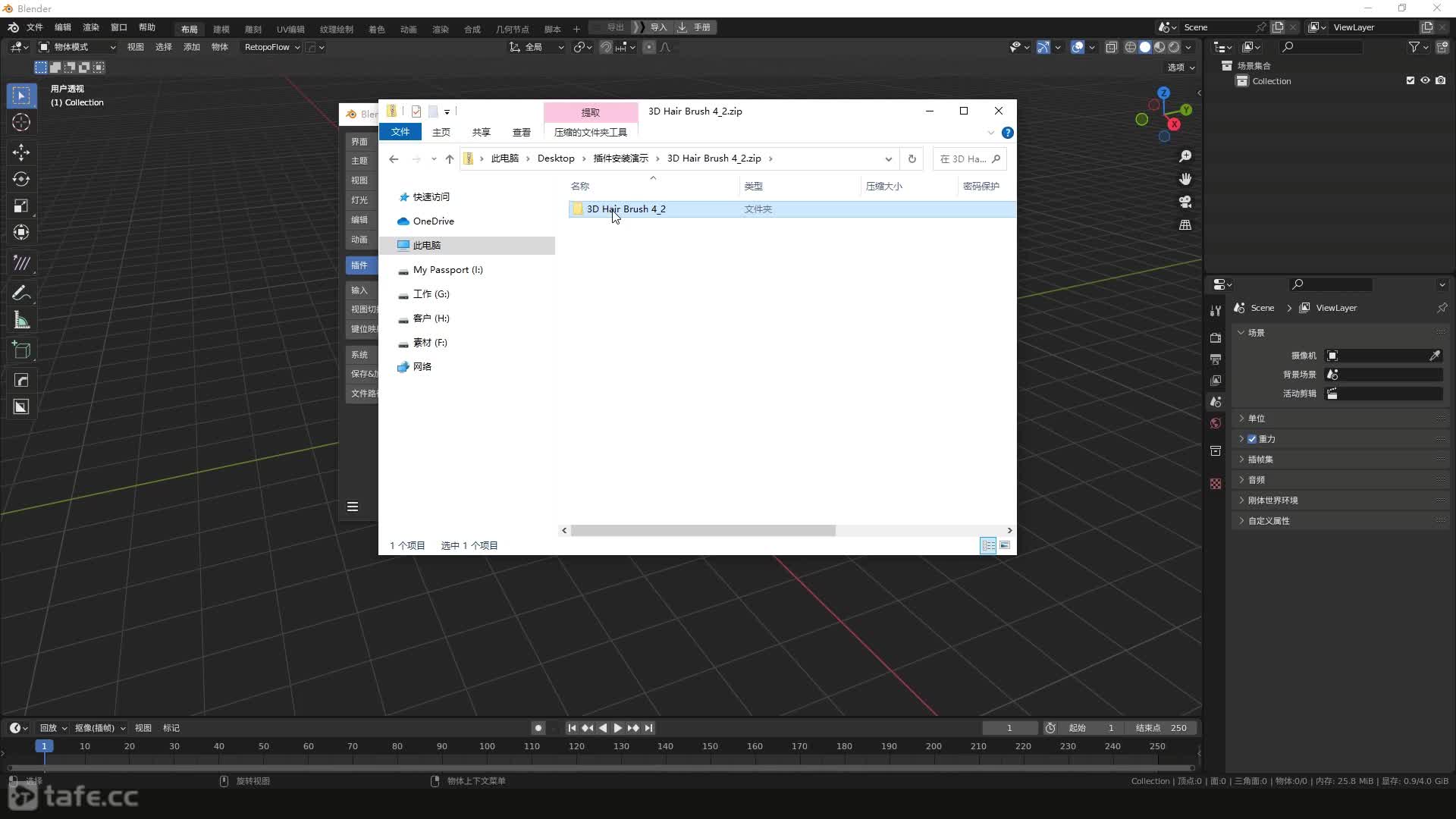The image size is (1456, 819).
Task: Open the RetopoFlow dropdown
Action: click(271, 47)
